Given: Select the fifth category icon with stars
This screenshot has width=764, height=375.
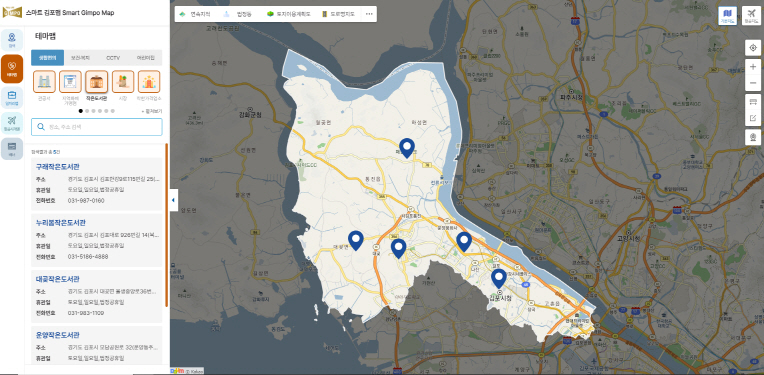Looking at the screenshot, I should [149, 81].
